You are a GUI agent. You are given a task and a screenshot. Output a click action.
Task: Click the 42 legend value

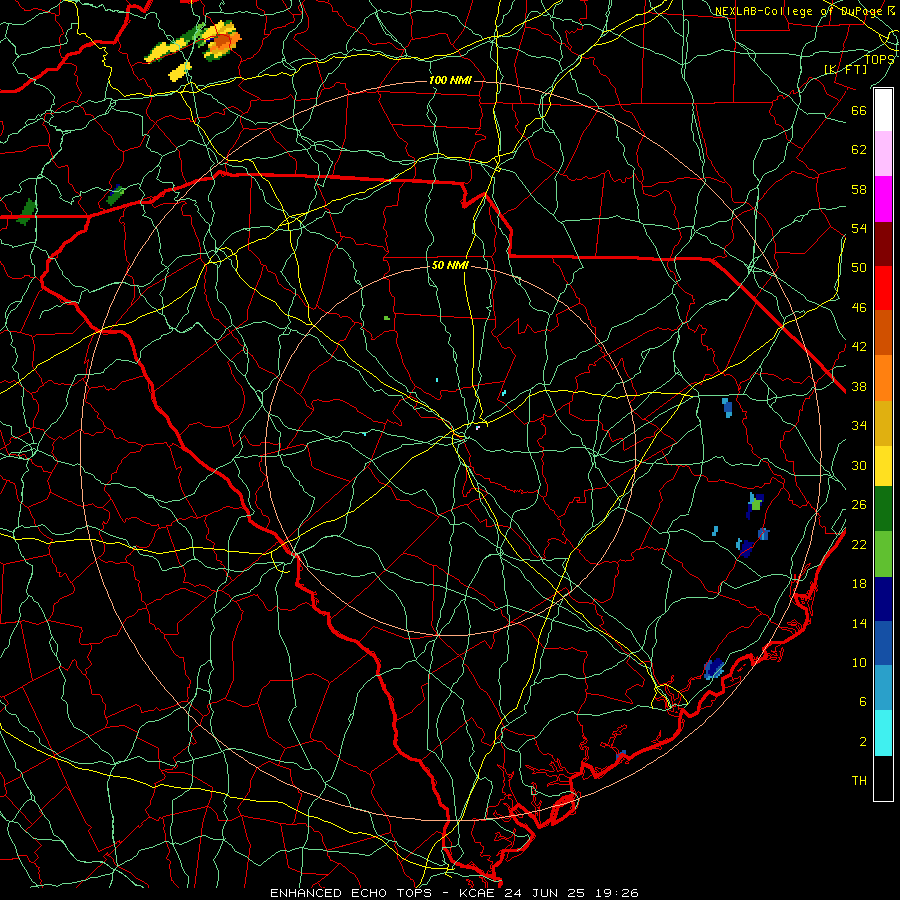point(859,347)
